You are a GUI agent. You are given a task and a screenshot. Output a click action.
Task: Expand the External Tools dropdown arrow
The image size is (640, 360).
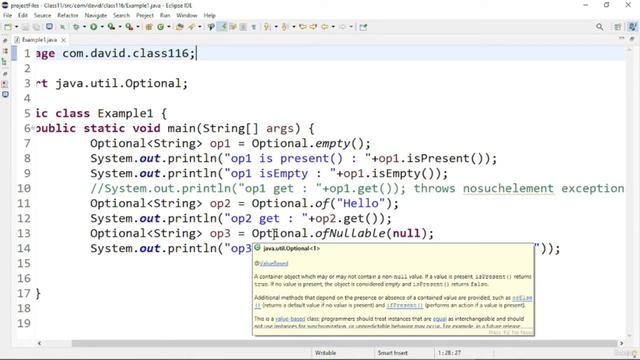click(x=138, y=27)
